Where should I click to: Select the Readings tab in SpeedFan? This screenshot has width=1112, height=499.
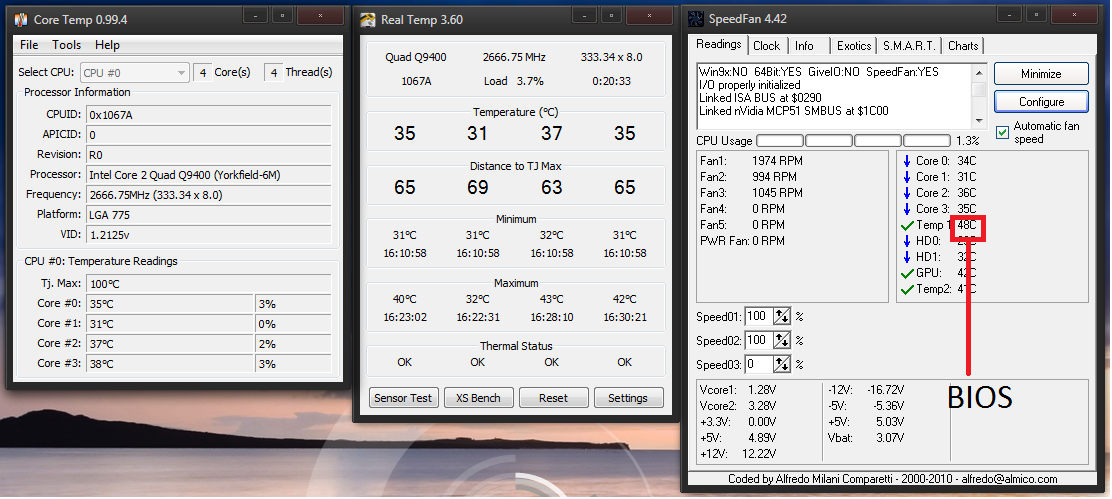(718, 44)
